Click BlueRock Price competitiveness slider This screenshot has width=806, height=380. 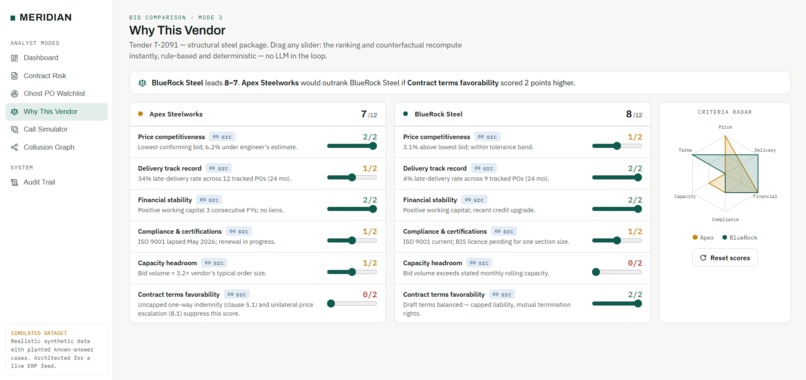point(617,146)
